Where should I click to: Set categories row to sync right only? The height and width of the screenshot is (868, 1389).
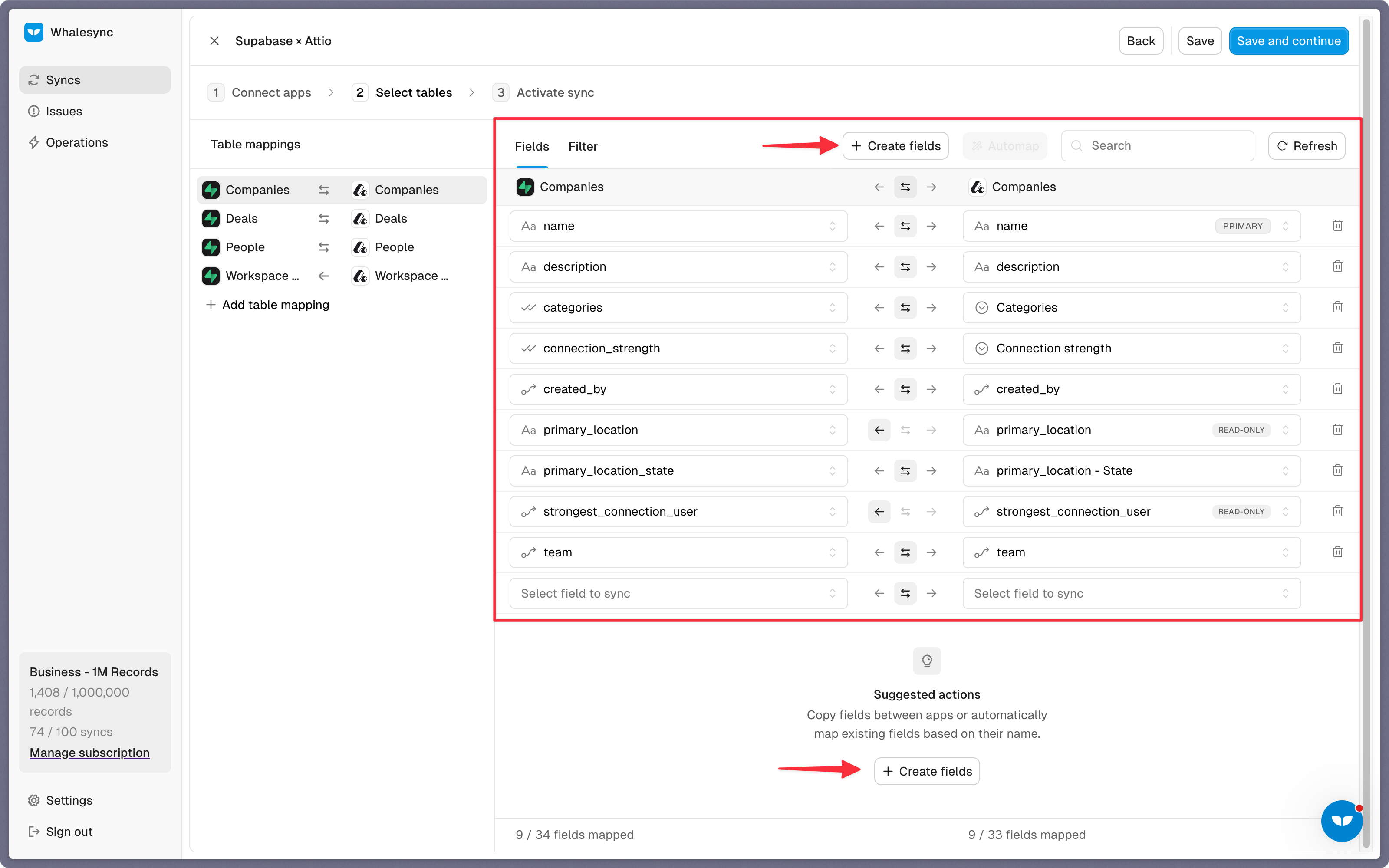point(931,308)
